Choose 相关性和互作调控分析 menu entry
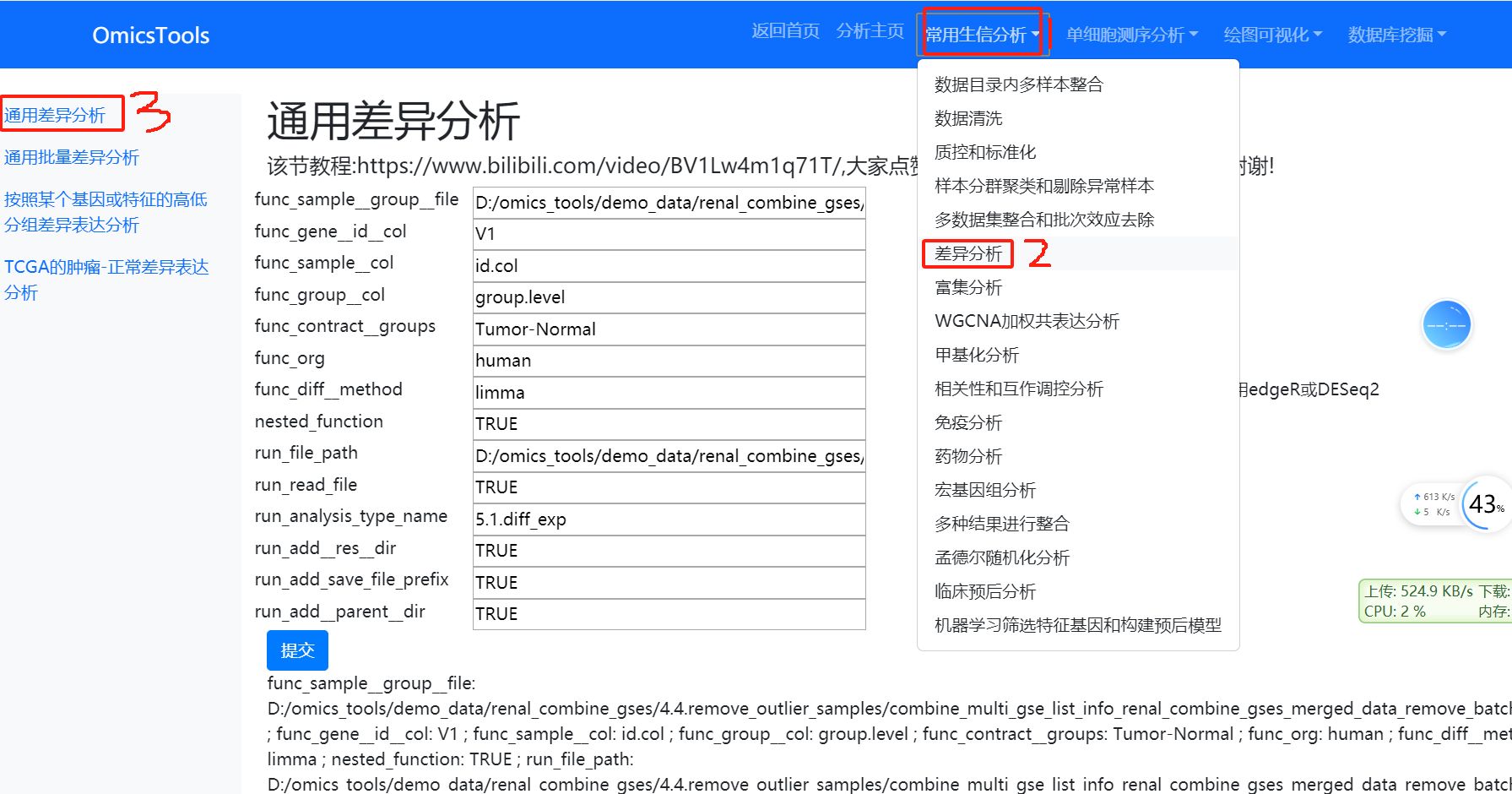Screen dimensions: 1512x794 coord(1078,389)
